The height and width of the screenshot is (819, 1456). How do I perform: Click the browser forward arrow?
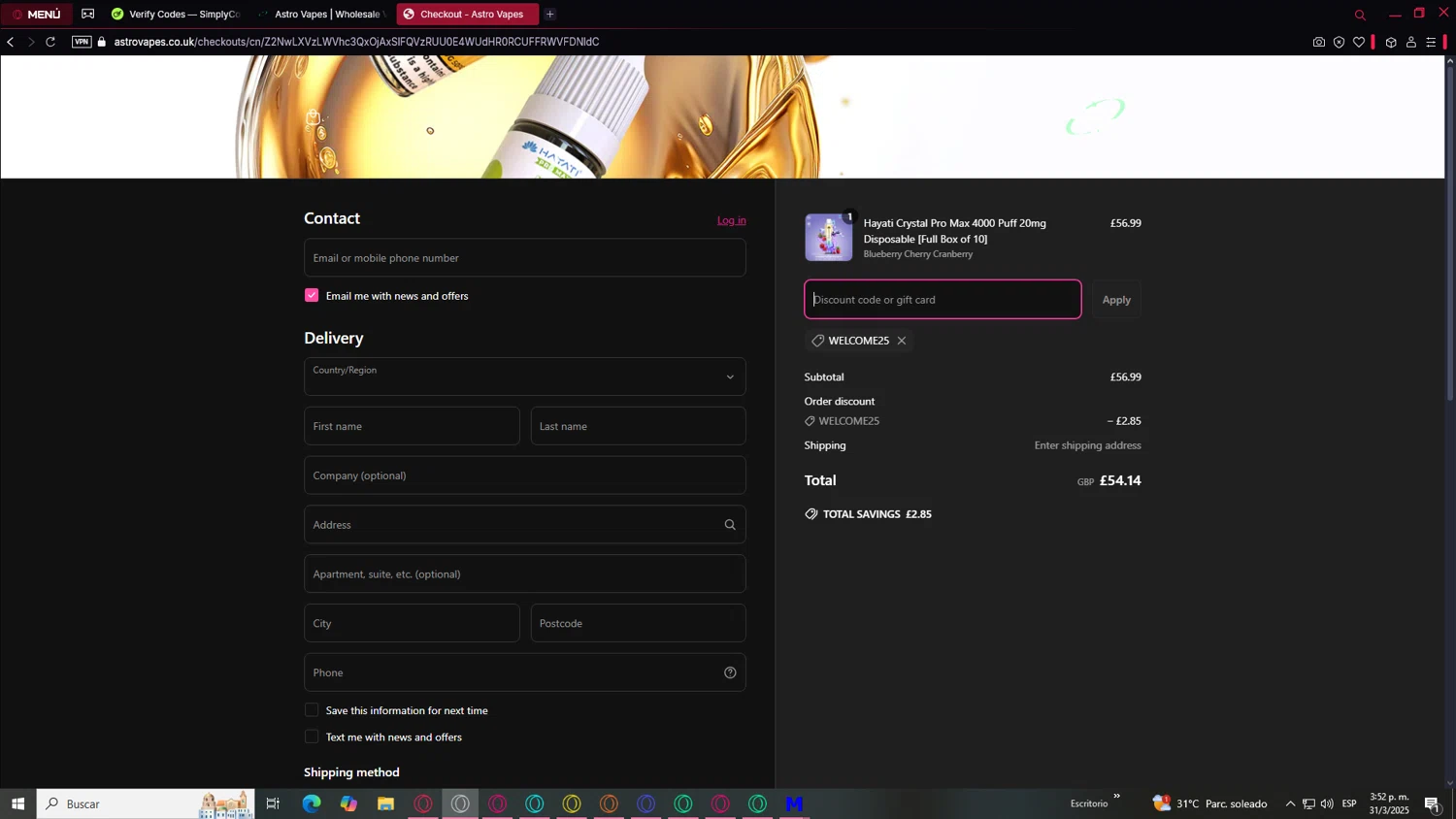(31, 42)
